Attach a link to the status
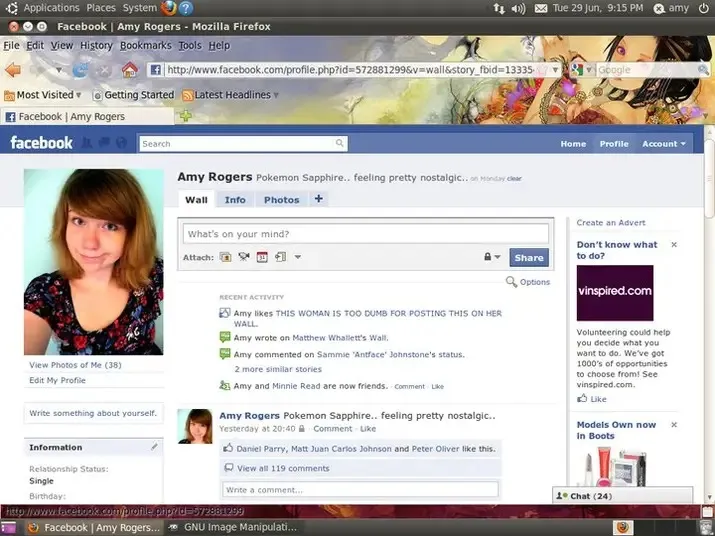Screen dimensions: 715x536 (x=280, y=257)
